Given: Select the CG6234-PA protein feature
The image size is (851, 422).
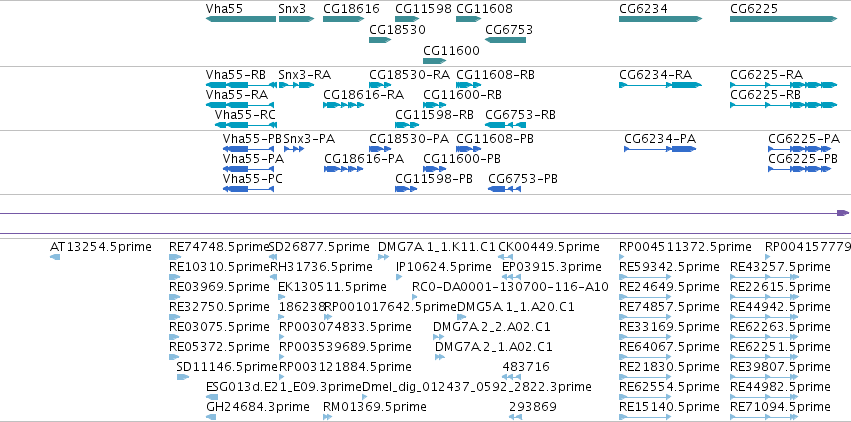Looking at the screenshot, I should click(x=661, y=149).
